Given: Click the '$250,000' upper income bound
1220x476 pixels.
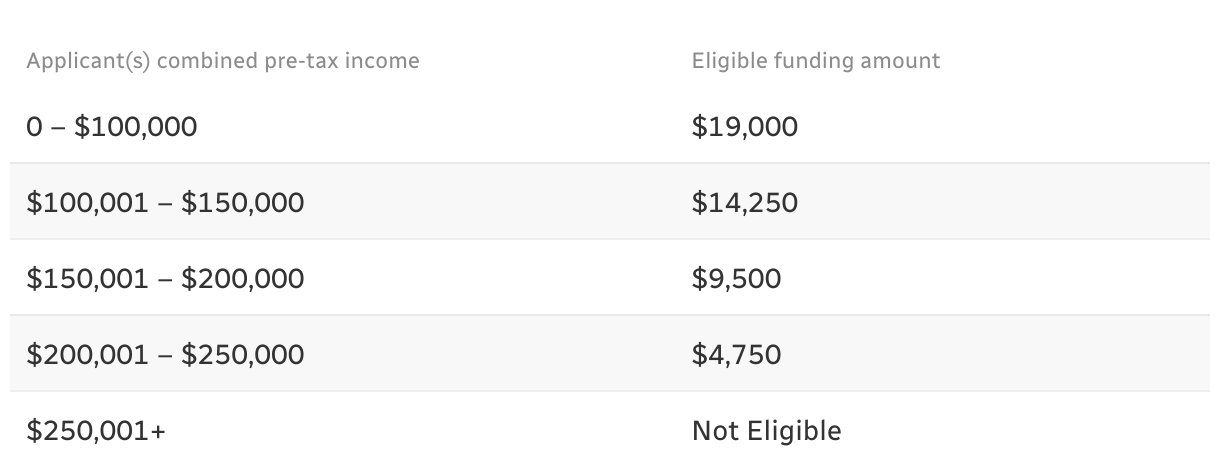Looking at the screenshot, I should (243, 355).
